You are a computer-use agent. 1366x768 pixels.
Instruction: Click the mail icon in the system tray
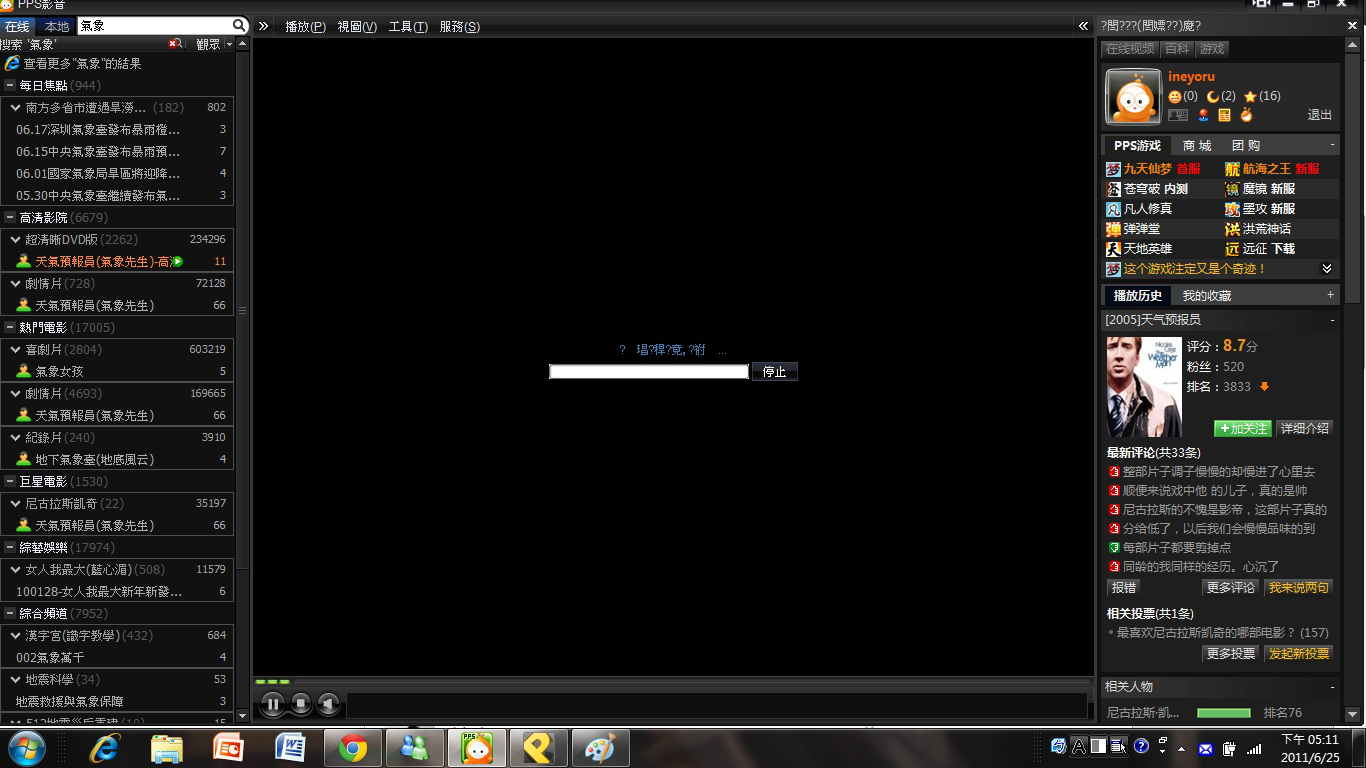click(1205, 748)
